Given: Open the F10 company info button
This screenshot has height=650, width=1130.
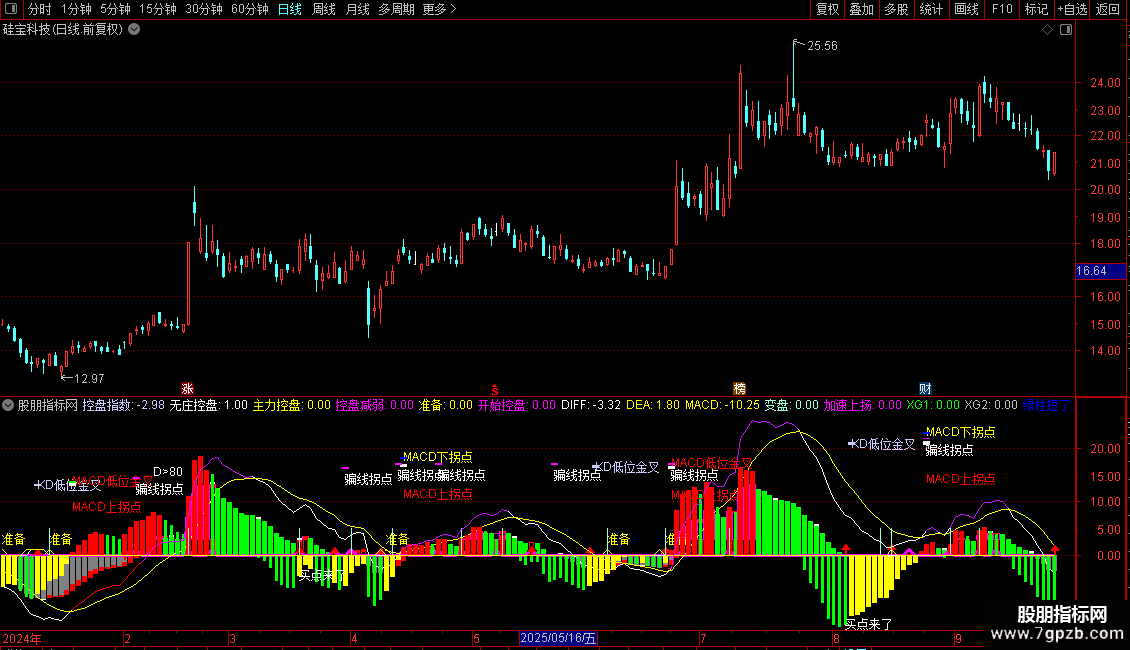Looking at the screenshot, I should coord(1002,9).
